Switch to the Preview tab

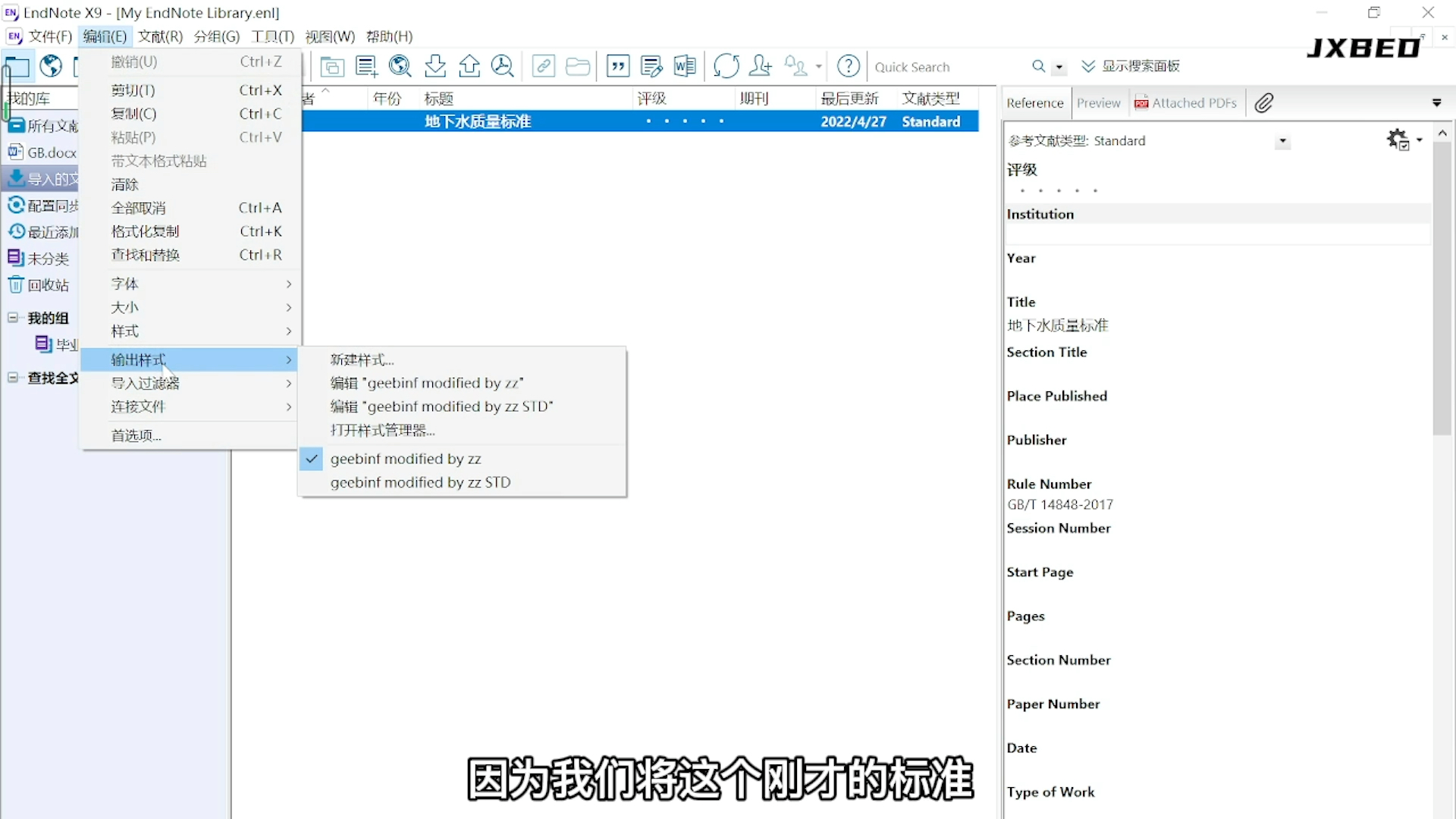click(1099, 102)
